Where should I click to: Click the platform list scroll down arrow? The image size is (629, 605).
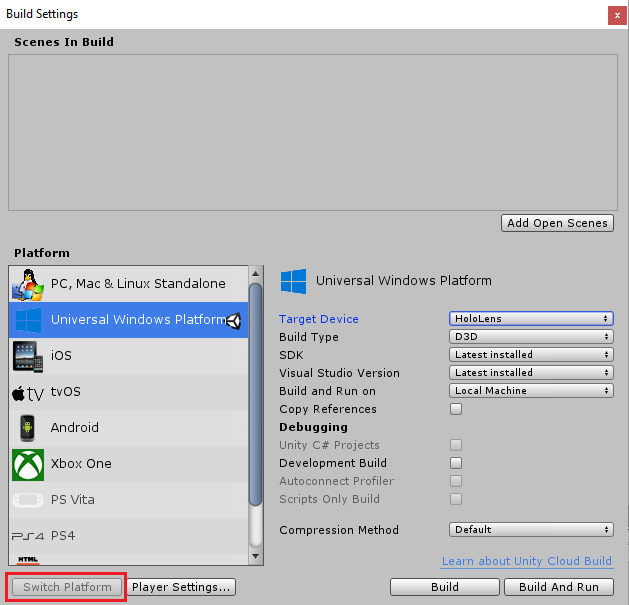point(255,556)
